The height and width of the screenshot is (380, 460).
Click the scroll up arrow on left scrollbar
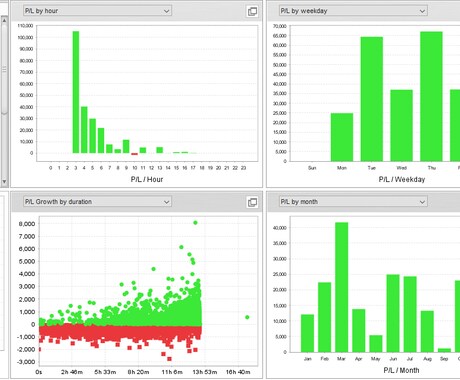pos(4,20)
